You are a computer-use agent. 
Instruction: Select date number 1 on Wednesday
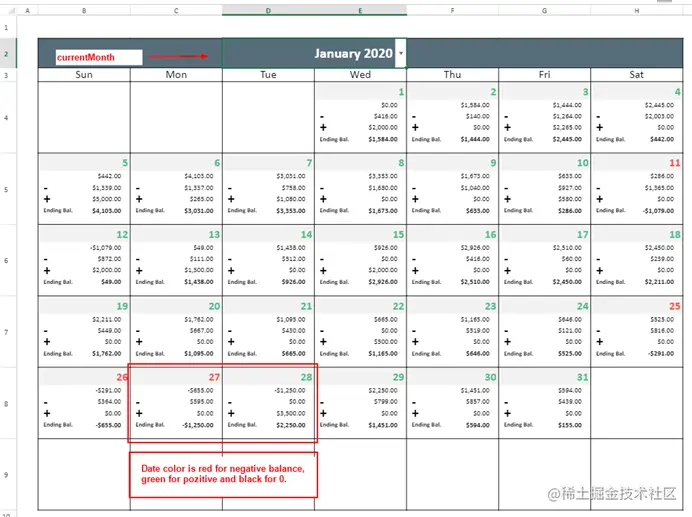[401, 92]
